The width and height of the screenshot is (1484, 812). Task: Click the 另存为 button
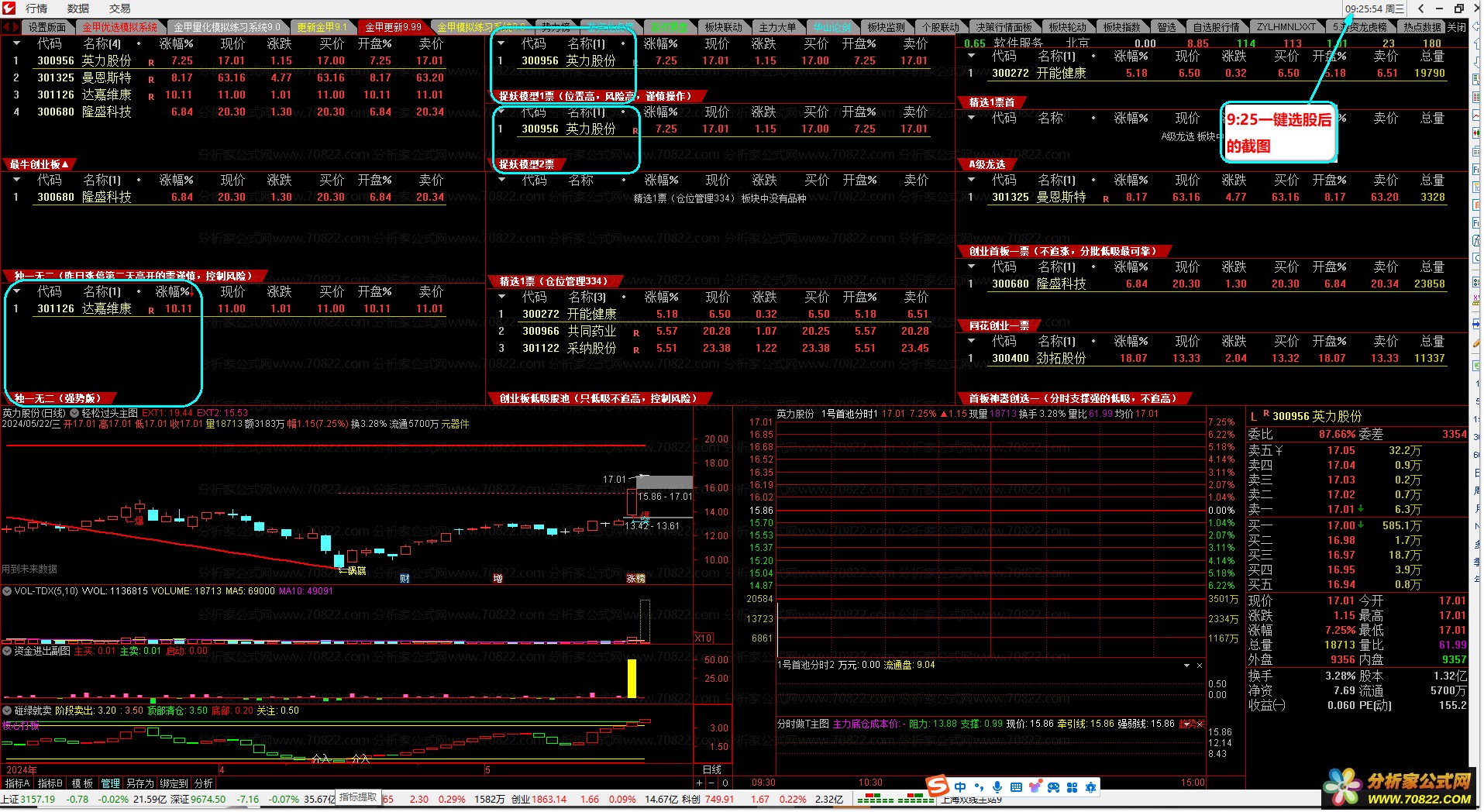(x=140, y=783)
